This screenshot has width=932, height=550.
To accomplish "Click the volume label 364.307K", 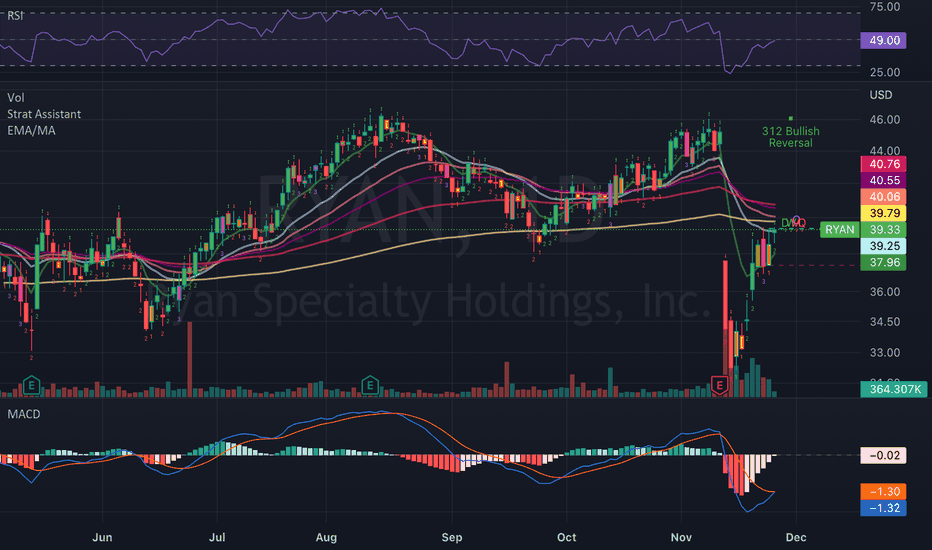I will [893, 389].
